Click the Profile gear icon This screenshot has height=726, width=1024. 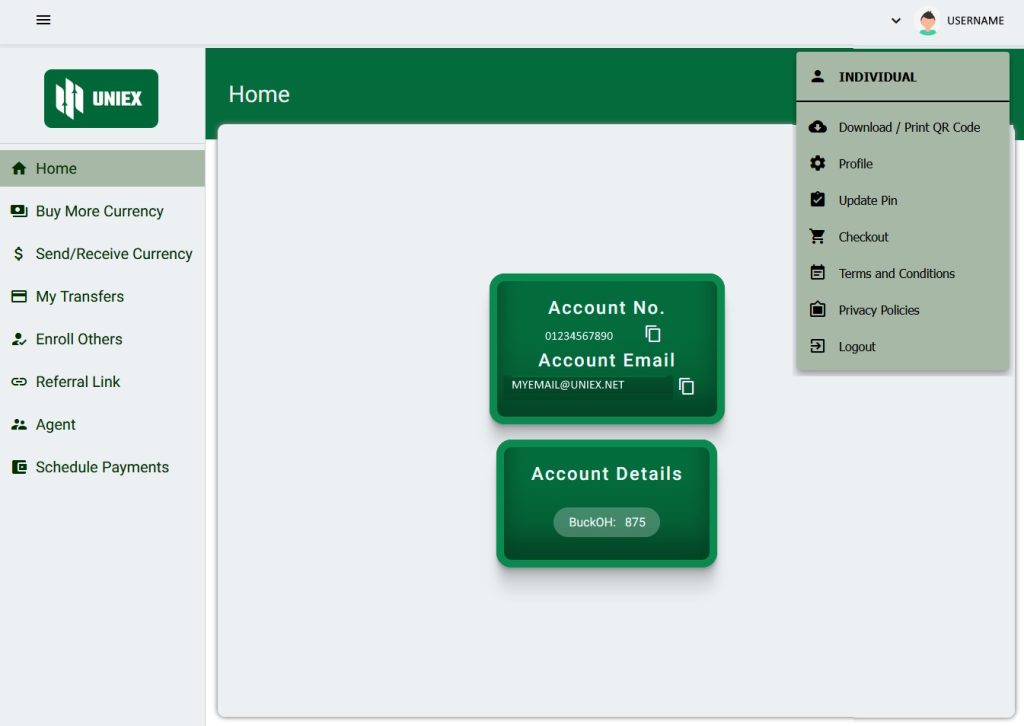(817, 164)
